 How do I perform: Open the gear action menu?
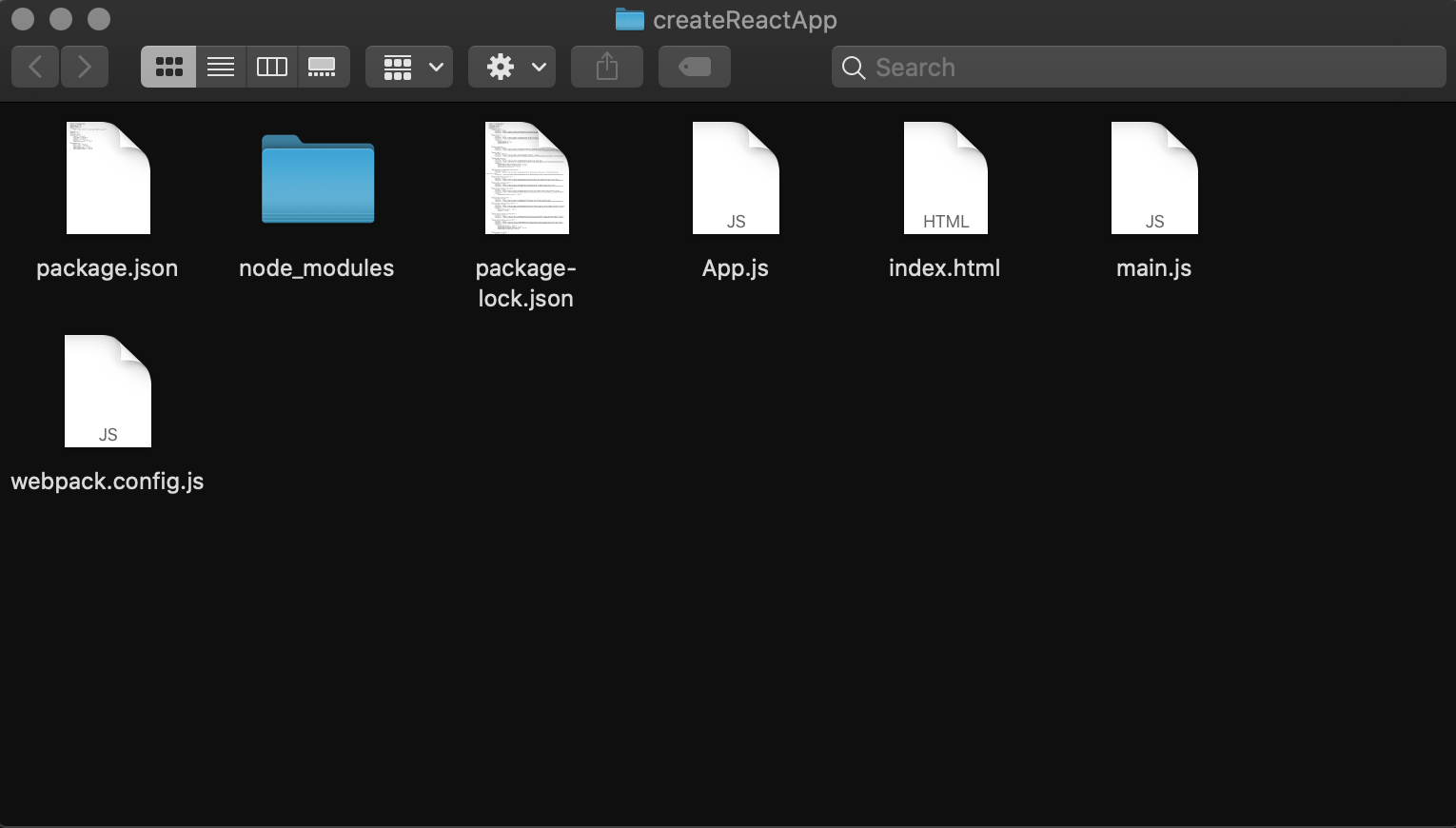512,67
